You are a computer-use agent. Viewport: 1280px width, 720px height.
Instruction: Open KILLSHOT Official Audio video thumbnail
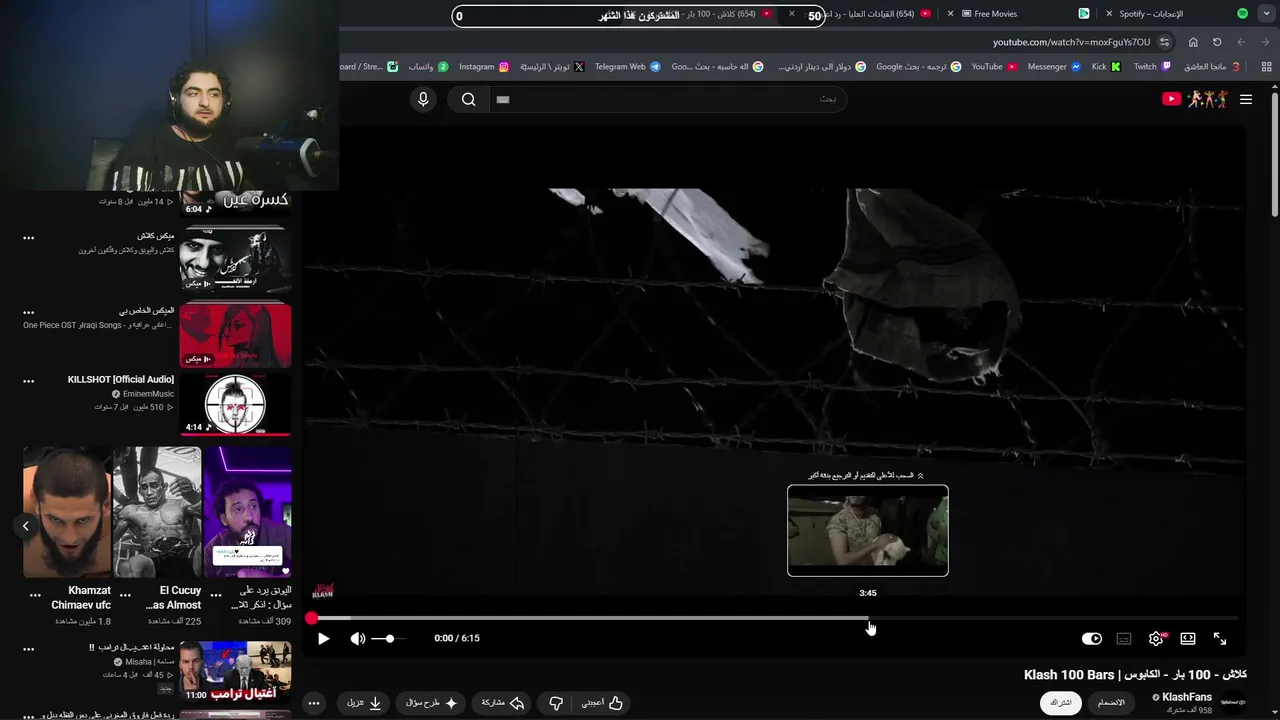pyautogui.click(x=235, y=404)
